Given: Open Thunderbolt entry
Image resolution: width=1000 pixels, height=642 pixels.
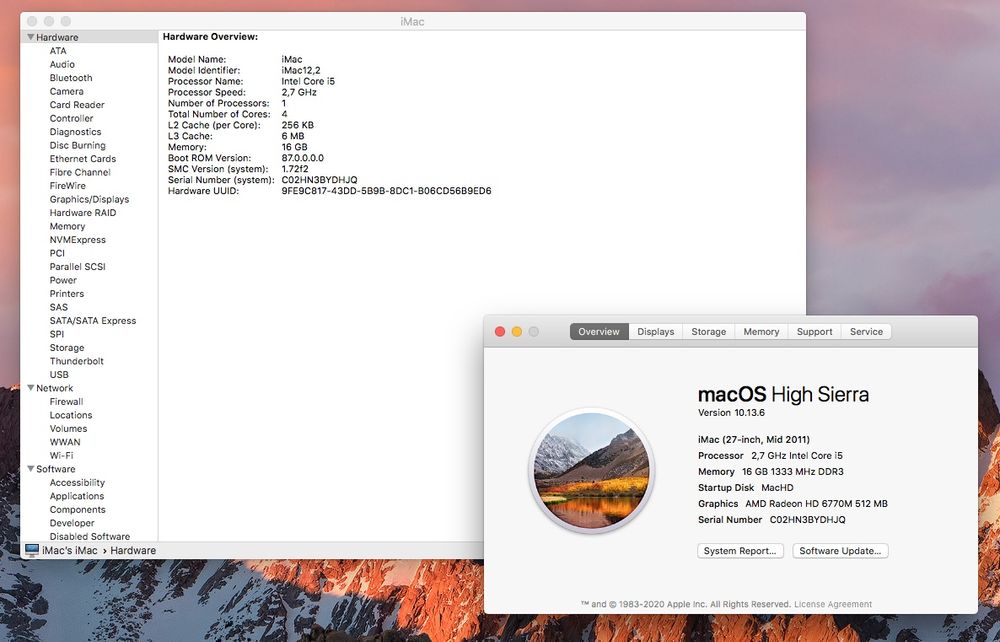Looking at the screenshot, I should tap(77, 361).
